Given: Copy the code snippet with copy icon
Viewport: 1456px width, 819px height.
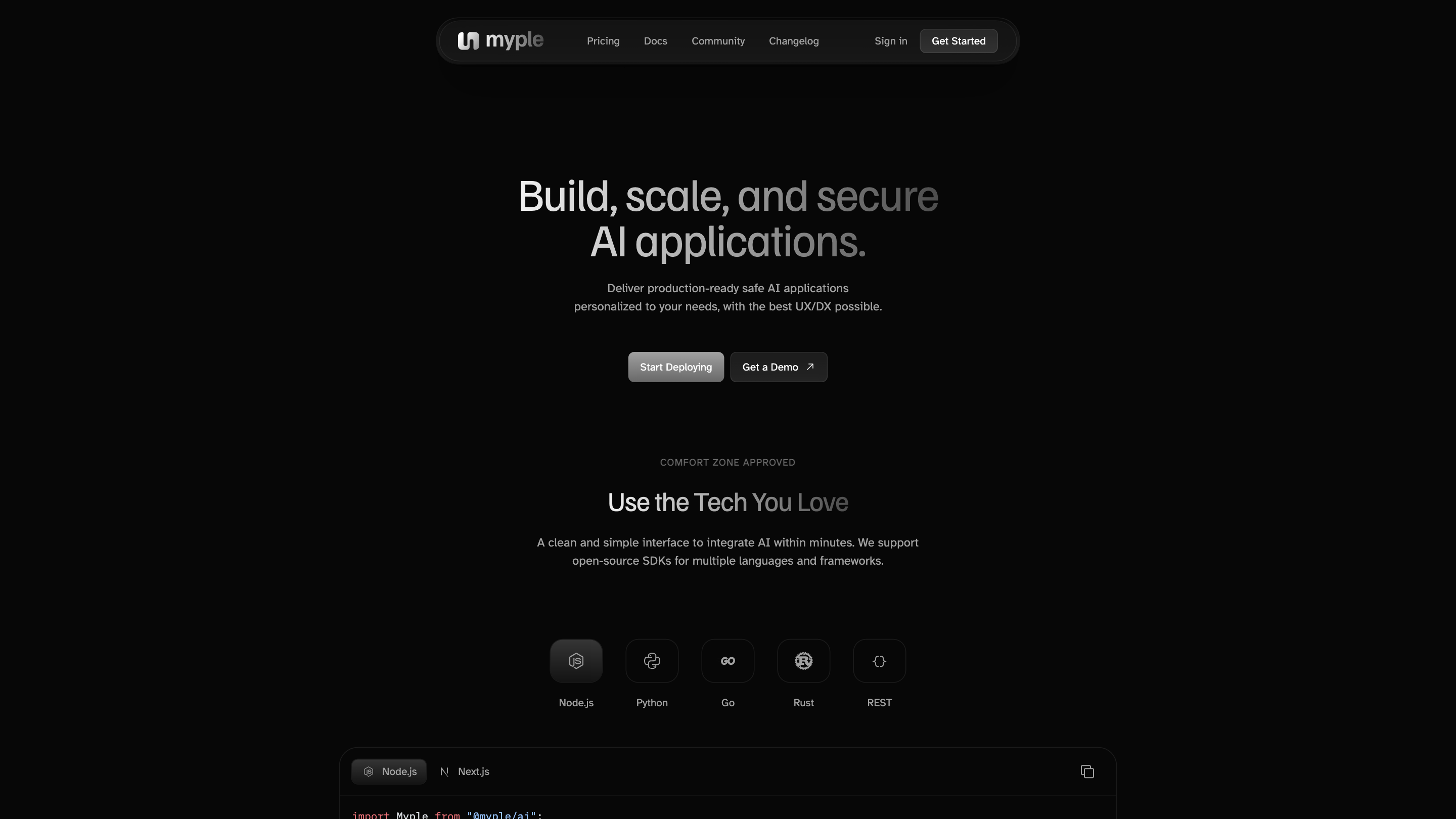Looking at the screenshot, I should click(1087, 771).
